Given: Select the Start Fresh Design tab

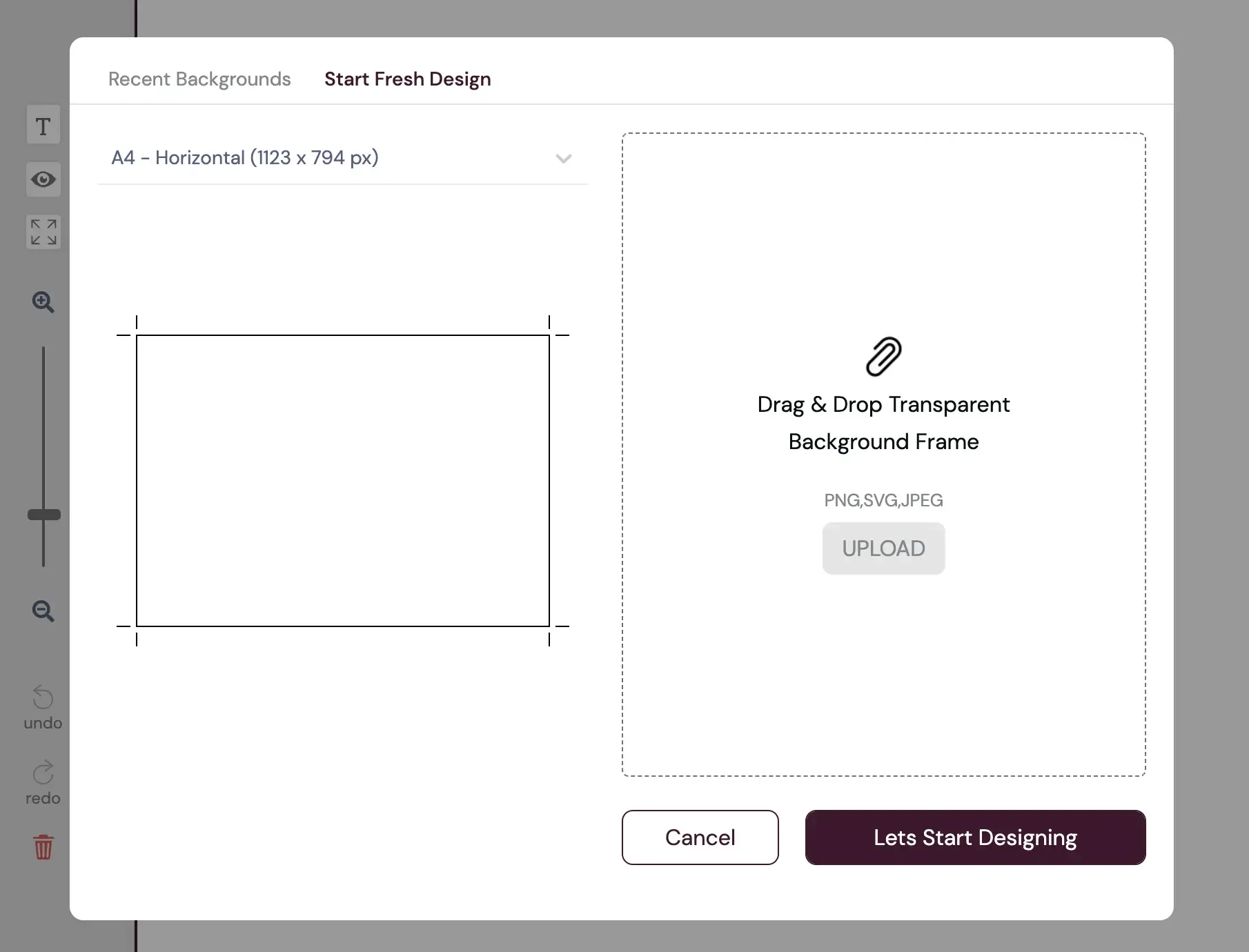Looking at the screenshot, I should click(407, 79).
